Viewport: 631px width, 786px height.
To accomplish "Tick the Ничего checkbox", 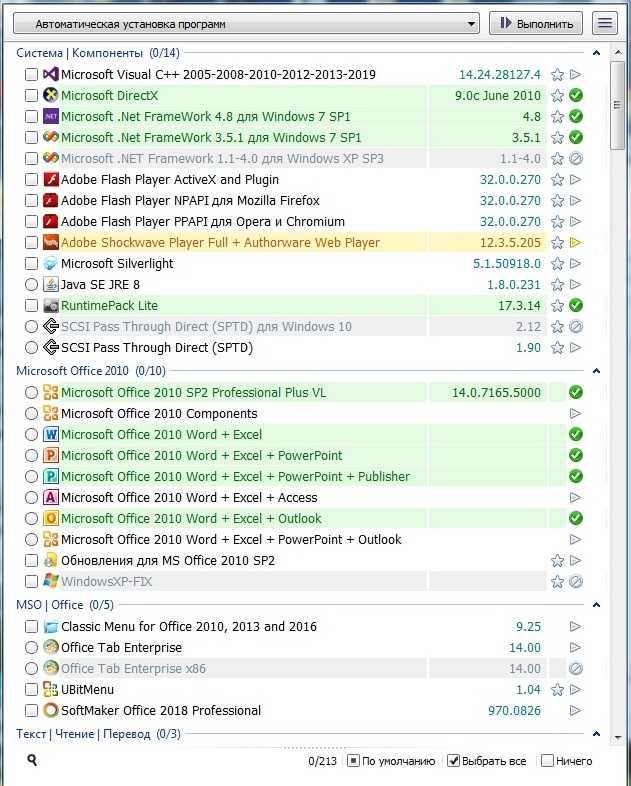I will 547,761.
